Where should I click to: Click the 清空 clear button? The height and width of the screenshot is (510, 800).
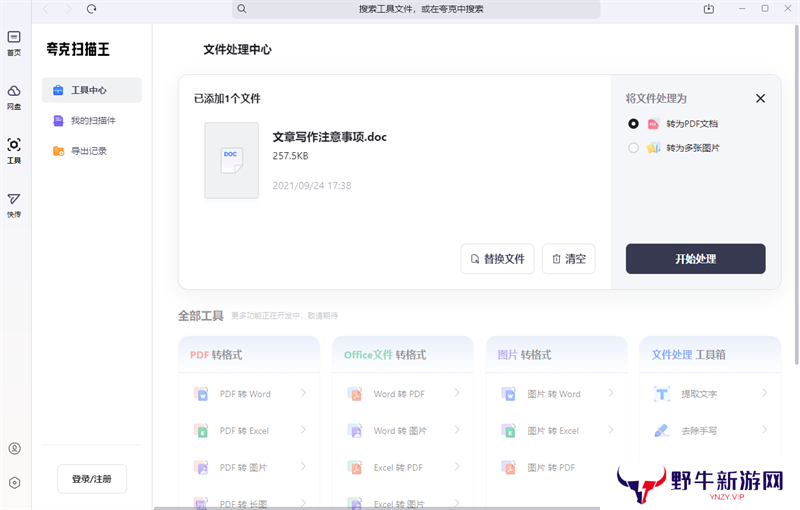click(x=568, y=259)
